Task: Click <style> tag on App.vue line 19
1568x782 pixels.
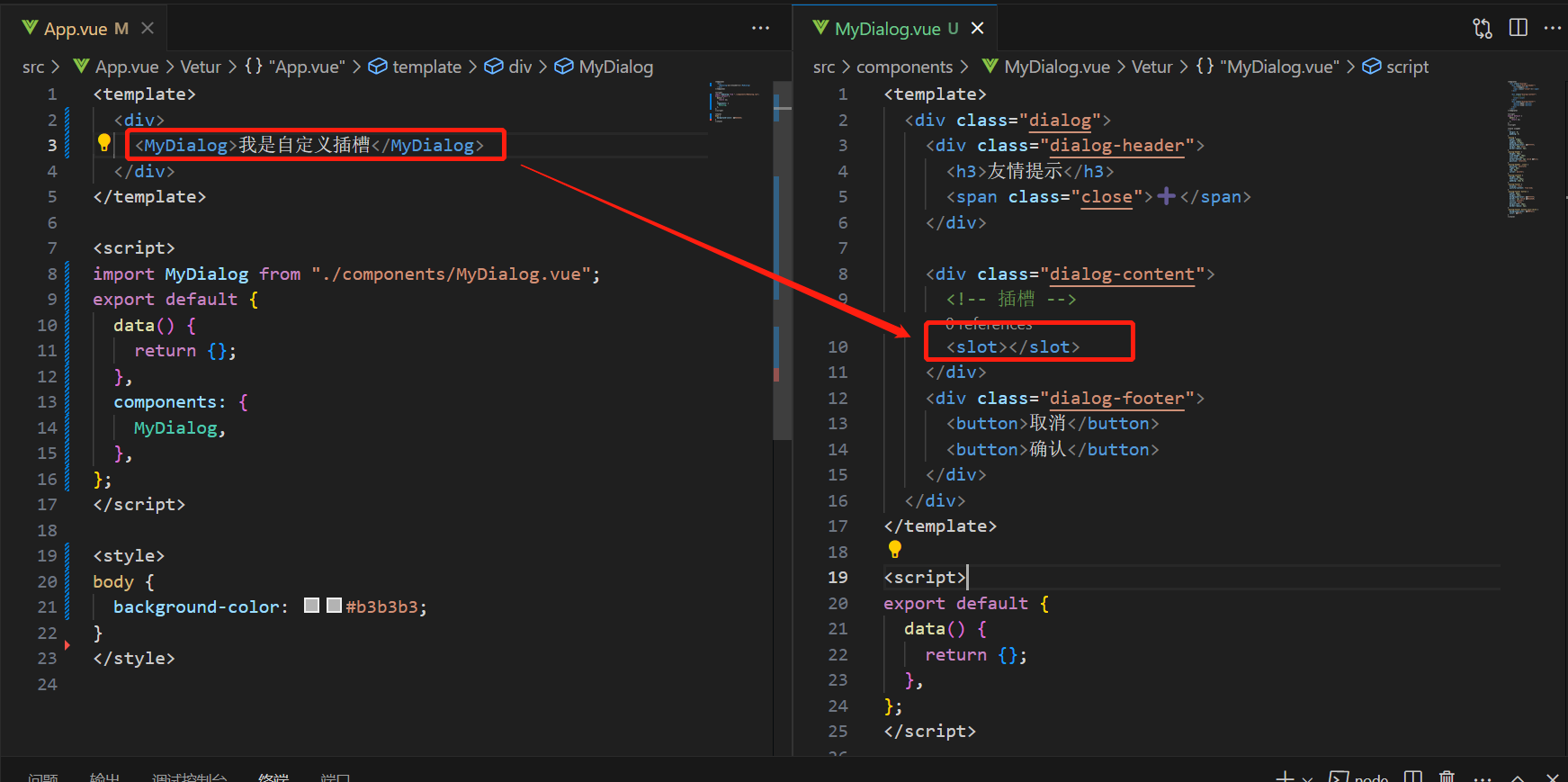Action: point(129,555)
